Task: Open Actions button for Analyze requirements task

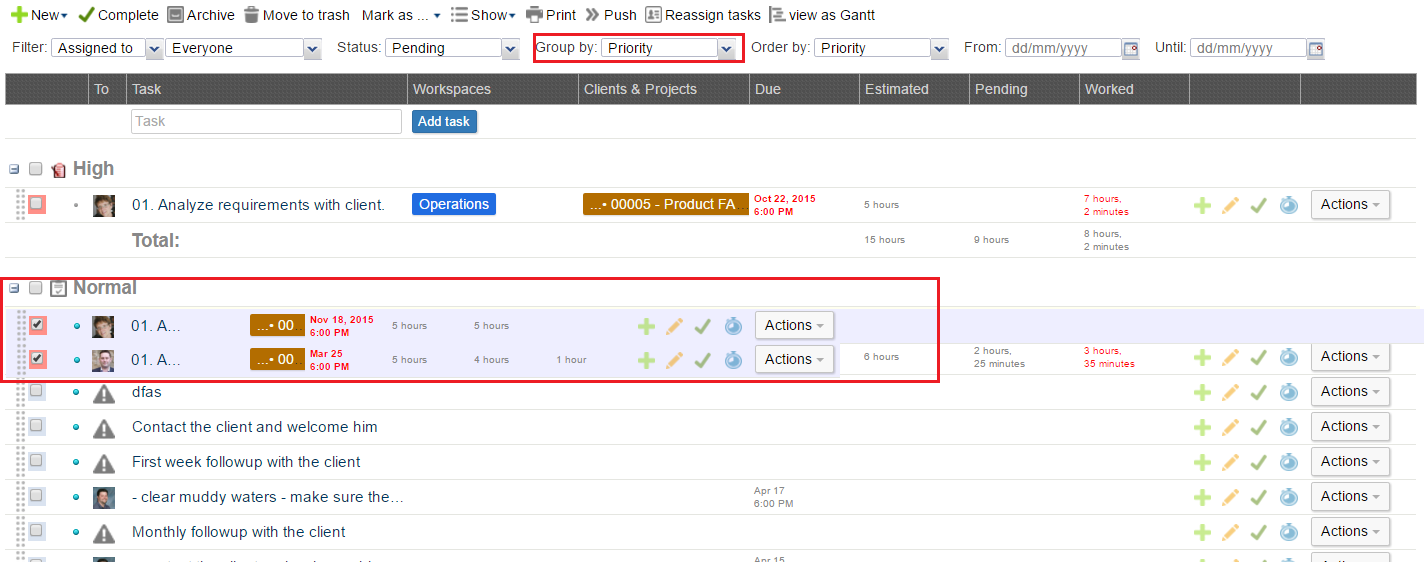Action: 1350,205
